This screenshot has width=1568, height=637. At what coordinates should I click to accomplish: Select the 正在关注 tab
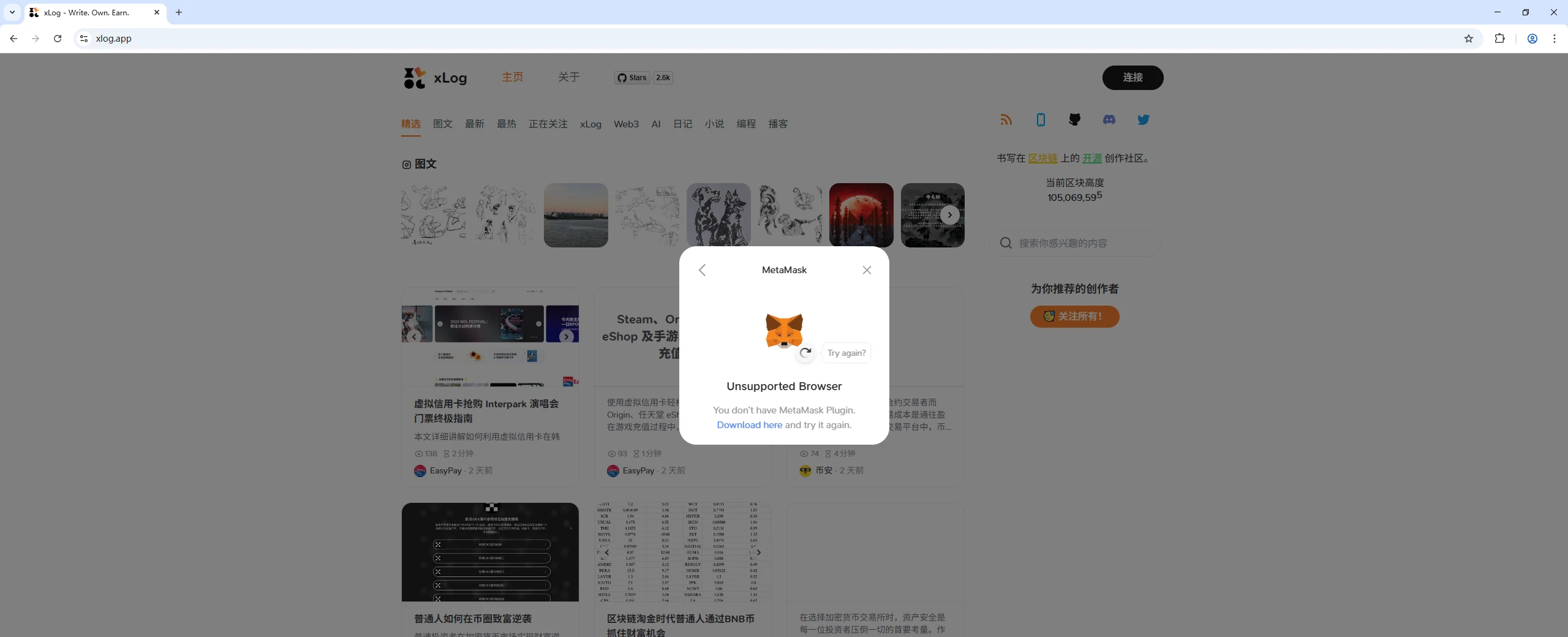point(548,124)
